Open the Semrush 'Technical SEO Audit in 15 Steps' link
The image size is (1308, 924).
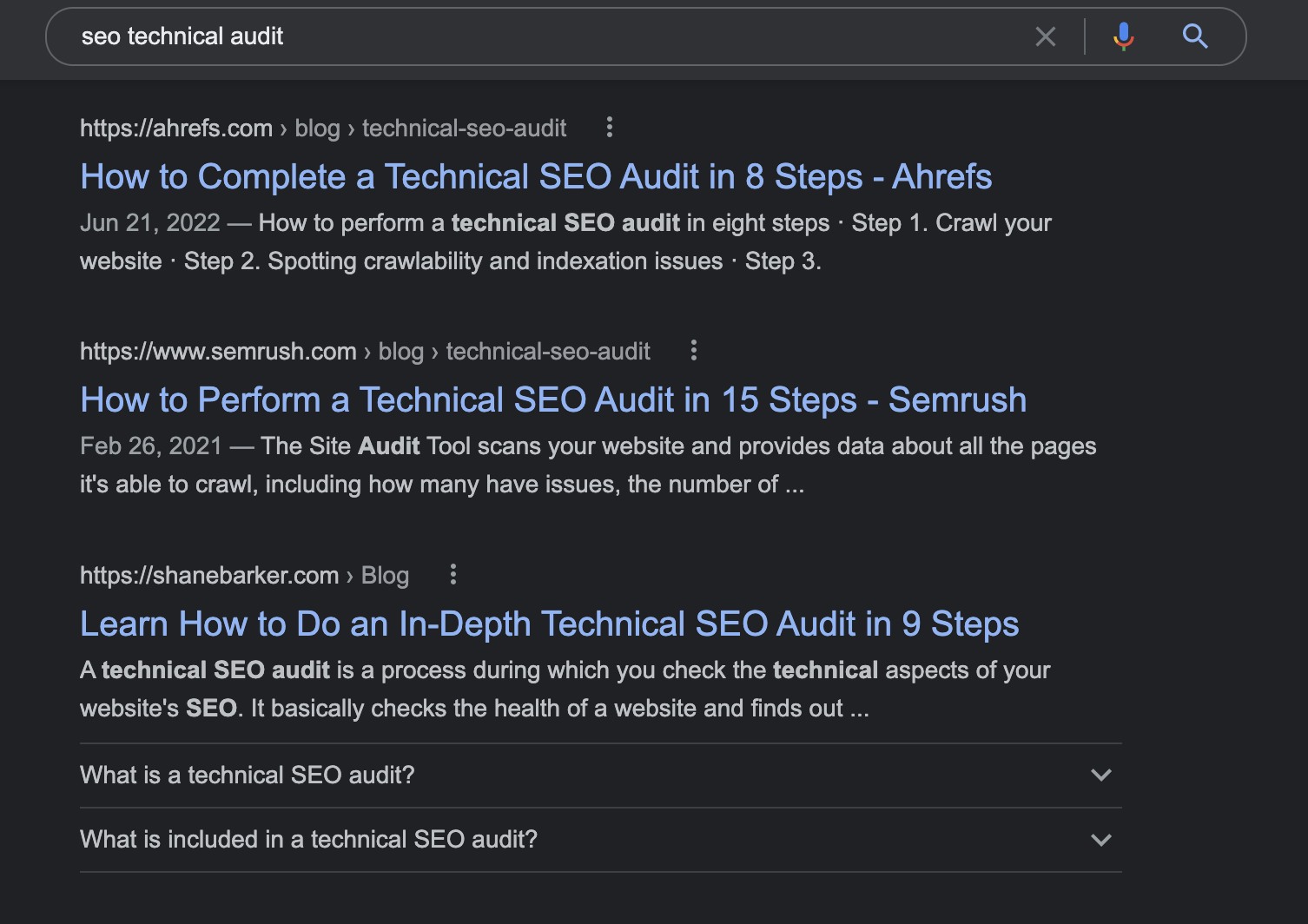[553, 400]
